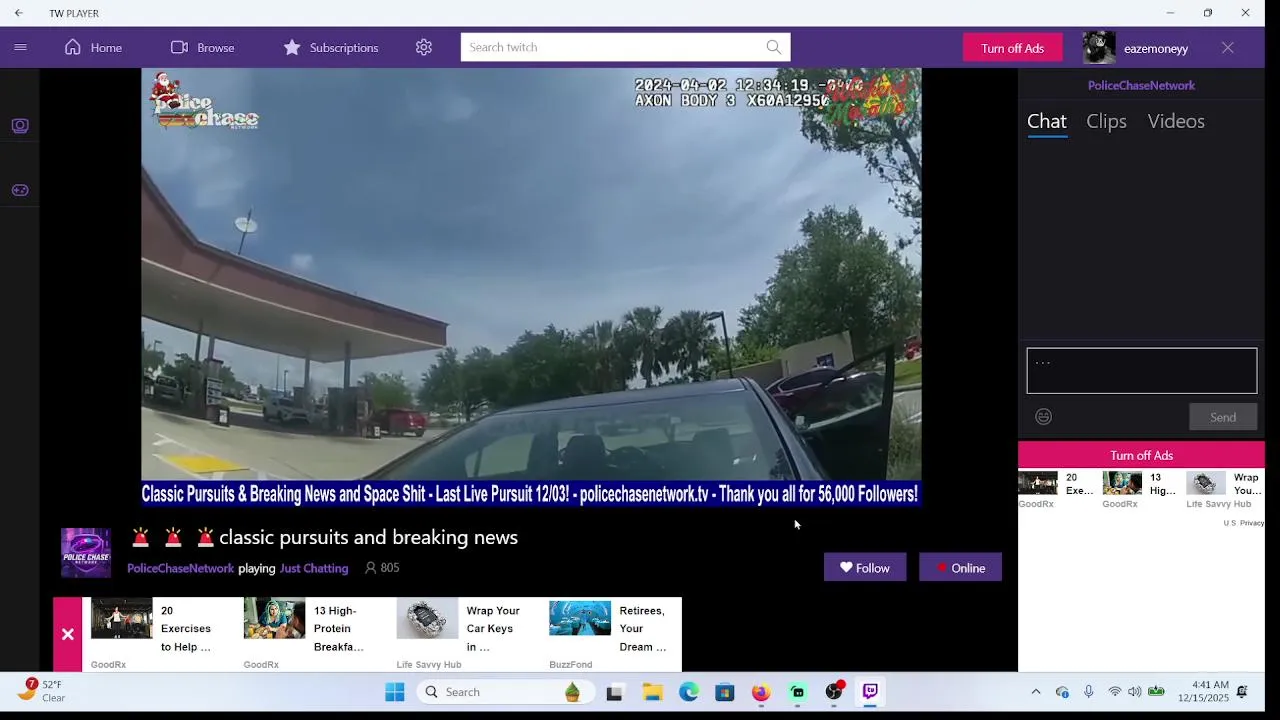1280x720 pixels.
Task: Open the U.S. Privacy link
Action: (x=1244, y=523)
